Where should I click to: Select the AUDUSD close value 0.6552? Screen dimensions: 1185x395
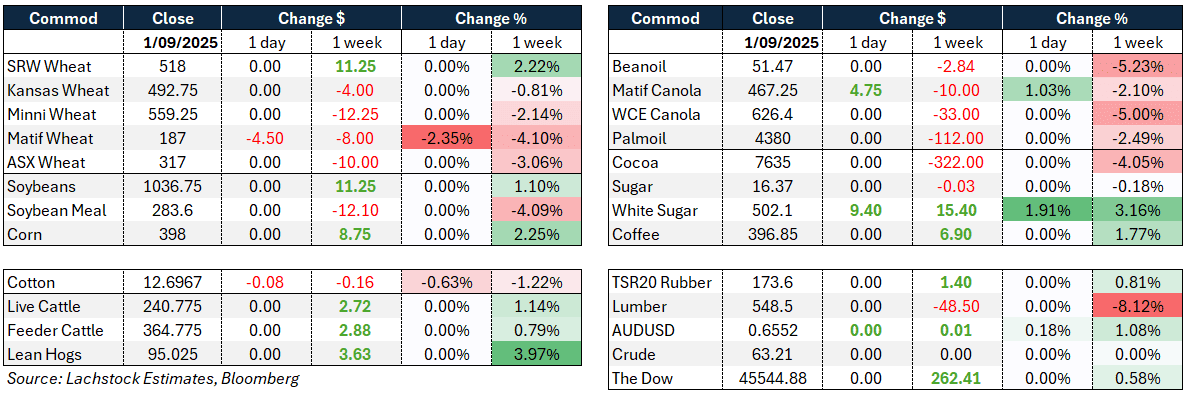773,331
